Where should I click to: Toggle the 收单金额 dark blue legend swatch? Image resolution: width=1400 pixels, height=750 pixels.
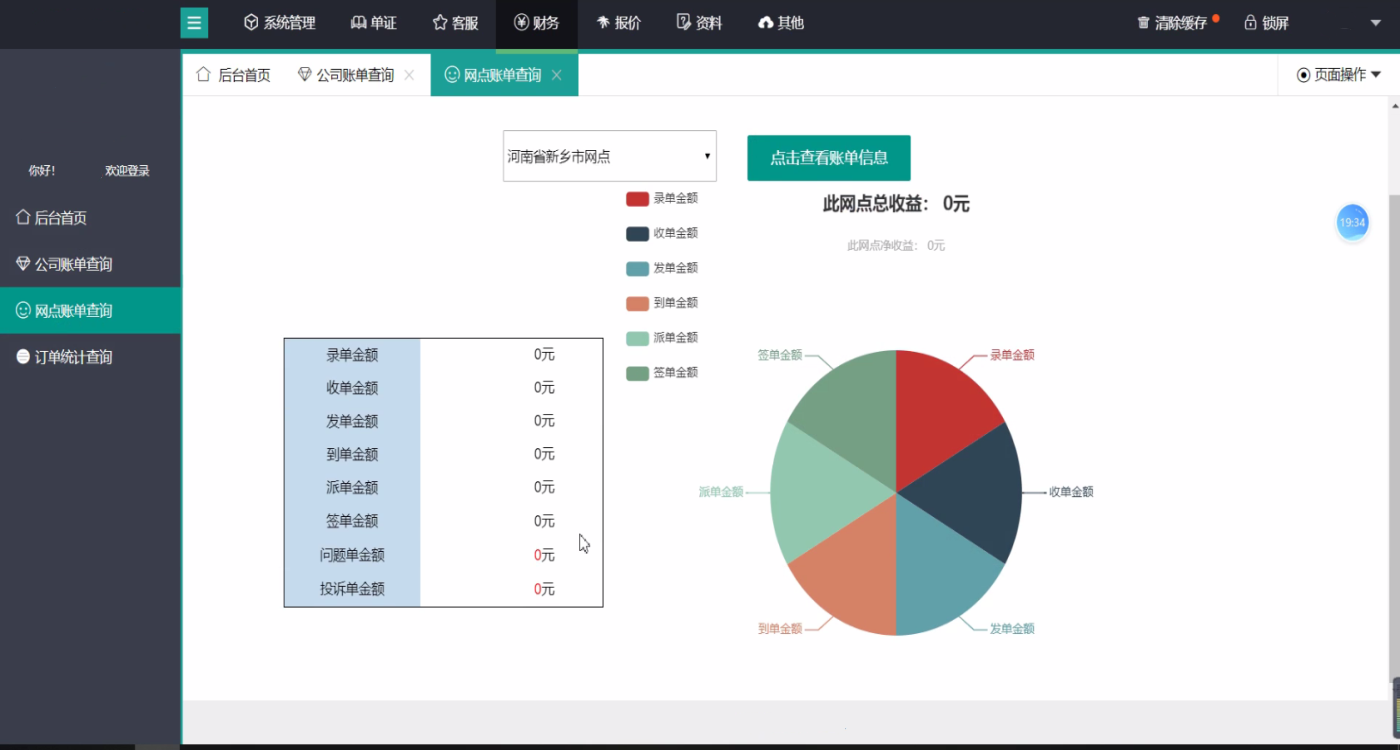click(x=638, y=233)
